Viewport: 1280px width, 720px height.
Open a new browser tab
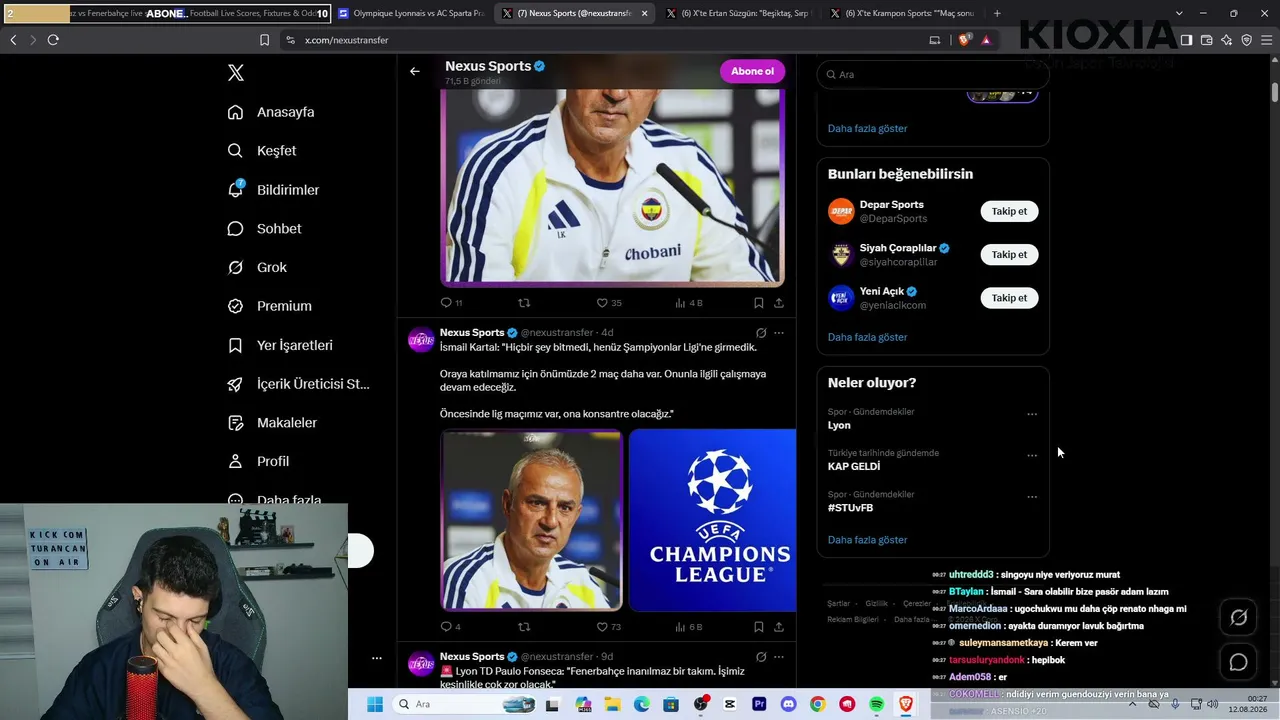[997, 13]
